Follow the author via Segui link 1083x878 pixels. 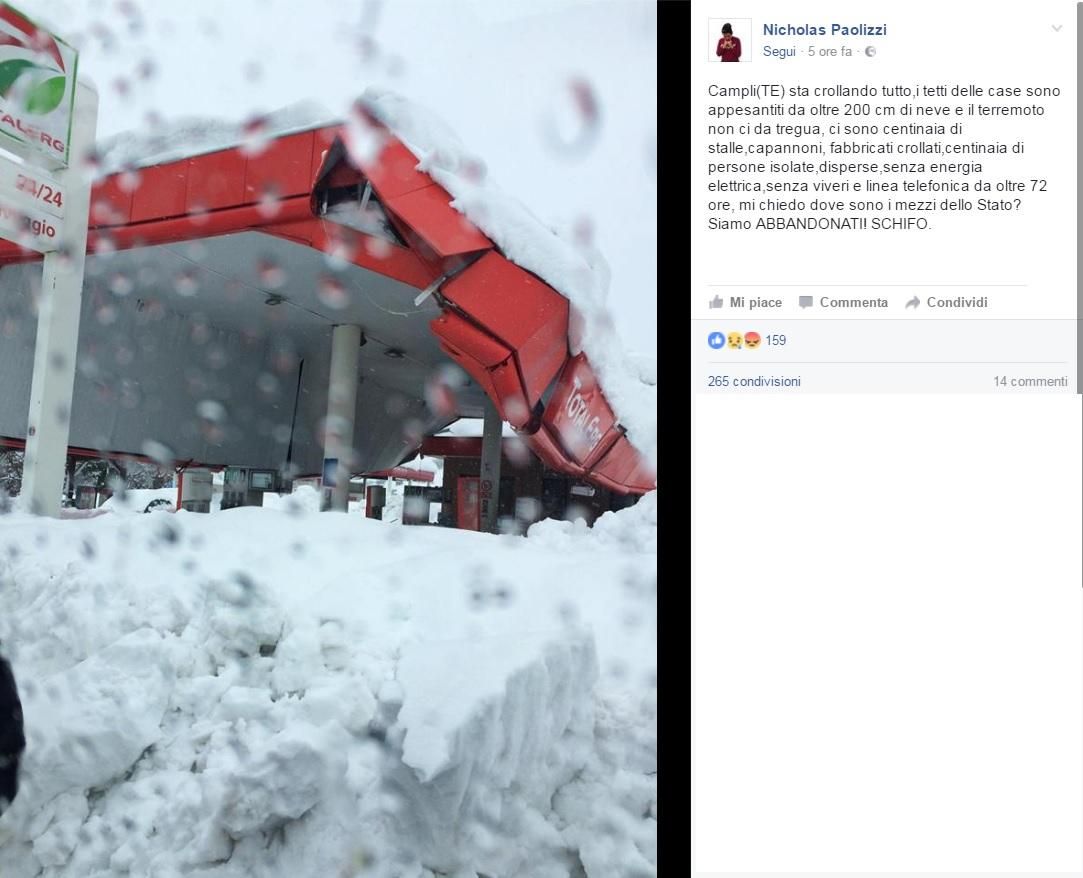(779, 52)
